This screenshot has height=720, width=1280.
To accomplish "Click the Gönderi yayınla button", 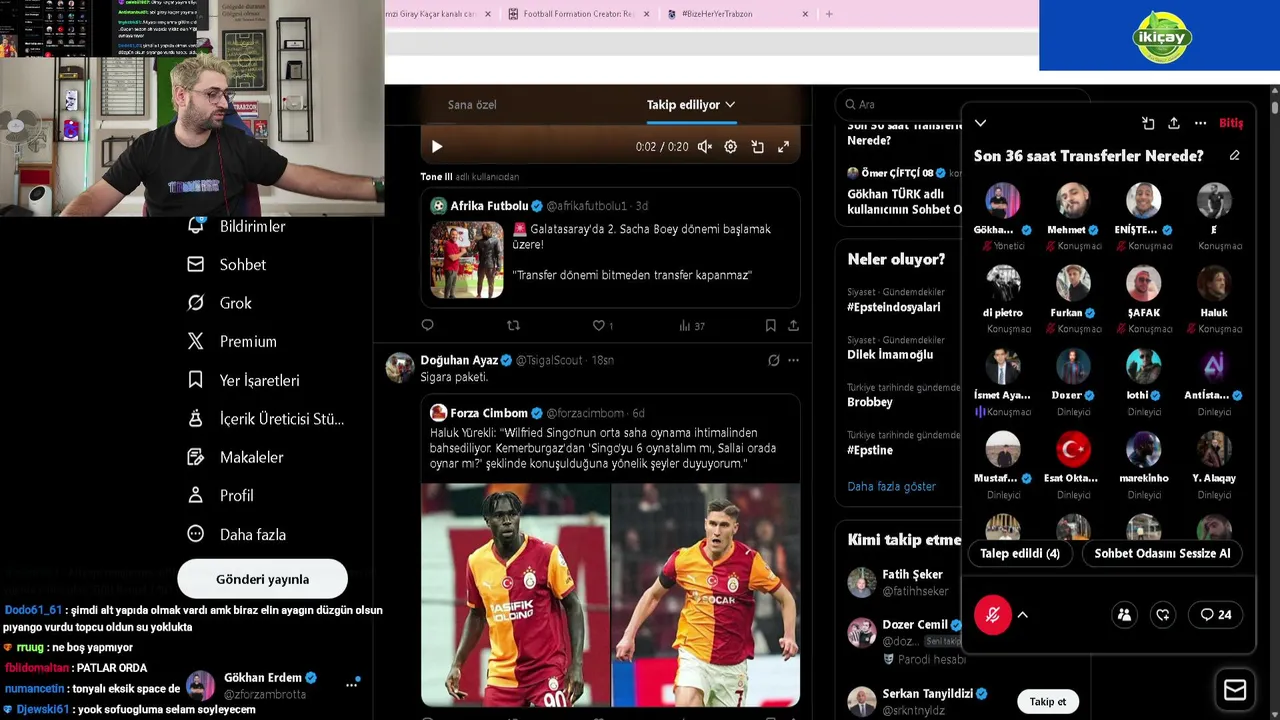I will pos(262,579).
